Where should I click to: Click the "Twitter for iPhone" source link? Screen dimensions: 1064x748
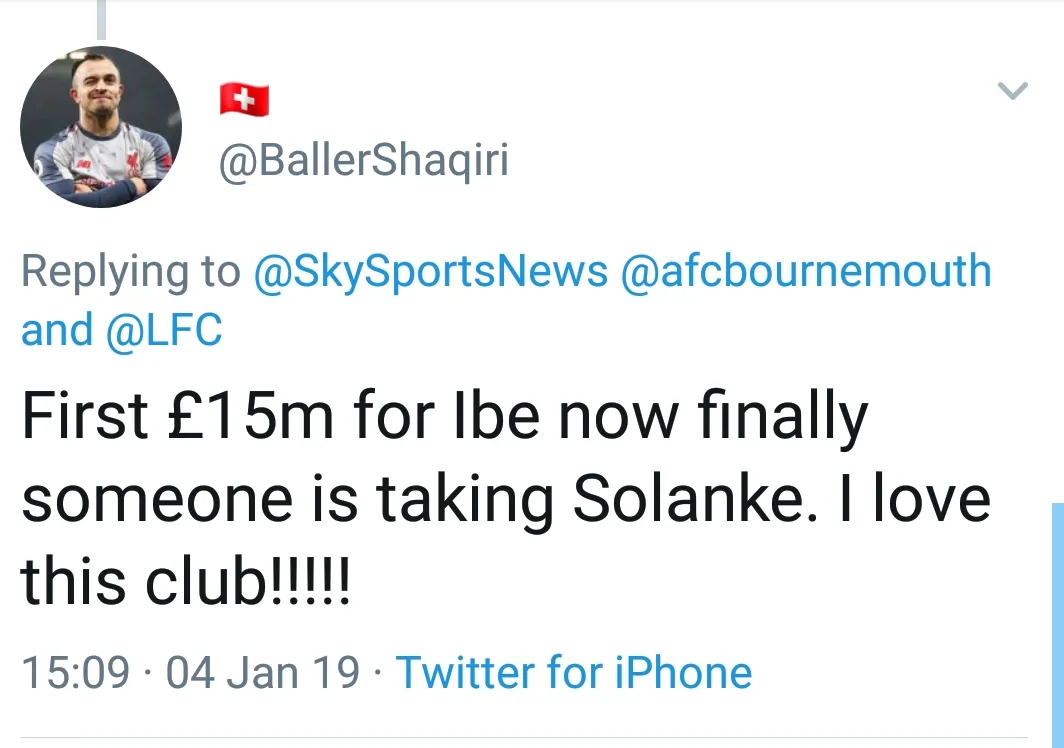[x=574, y=672]
